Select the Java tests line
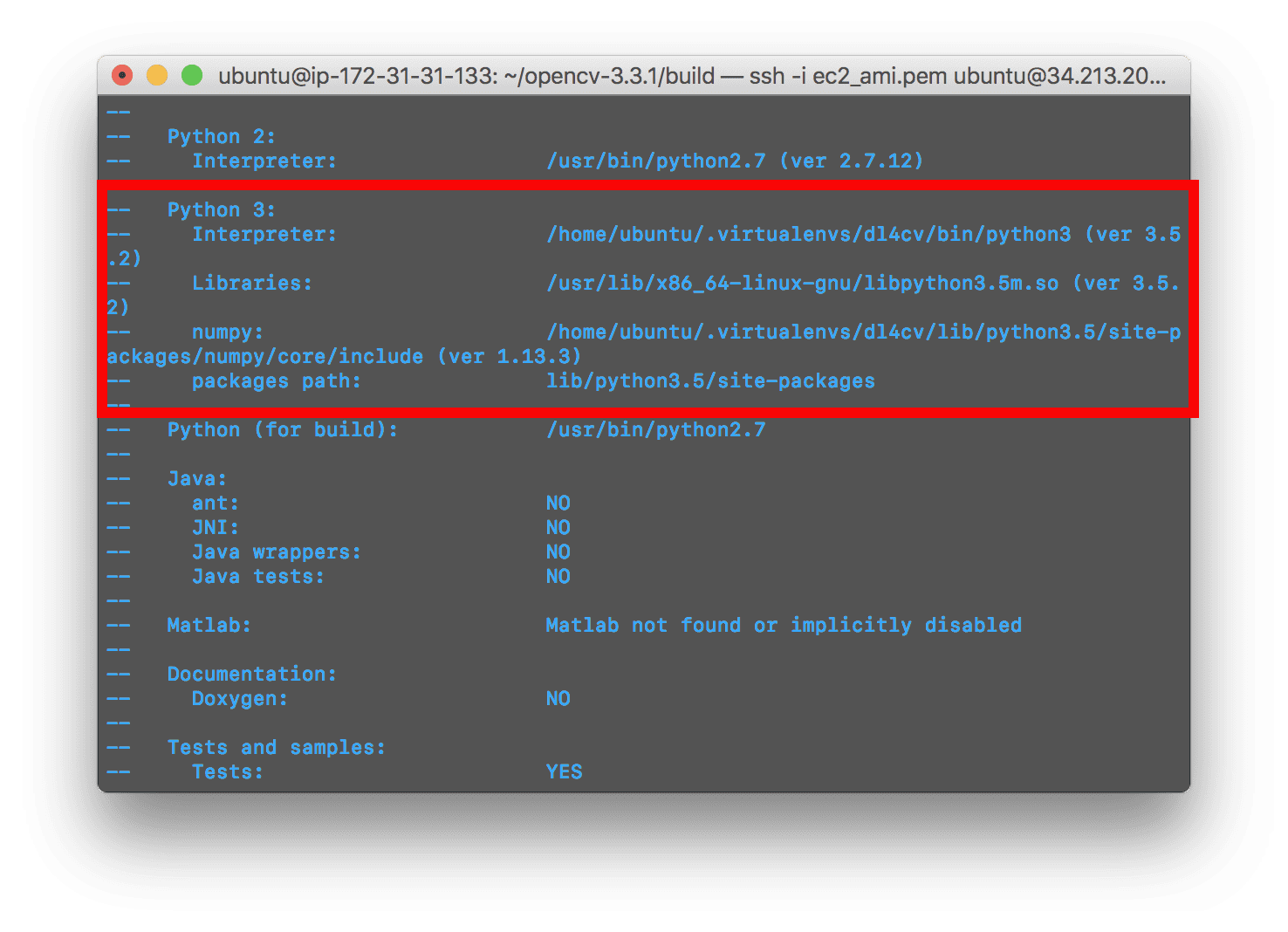Screen dimensions: 1288x932 point(558,576)
